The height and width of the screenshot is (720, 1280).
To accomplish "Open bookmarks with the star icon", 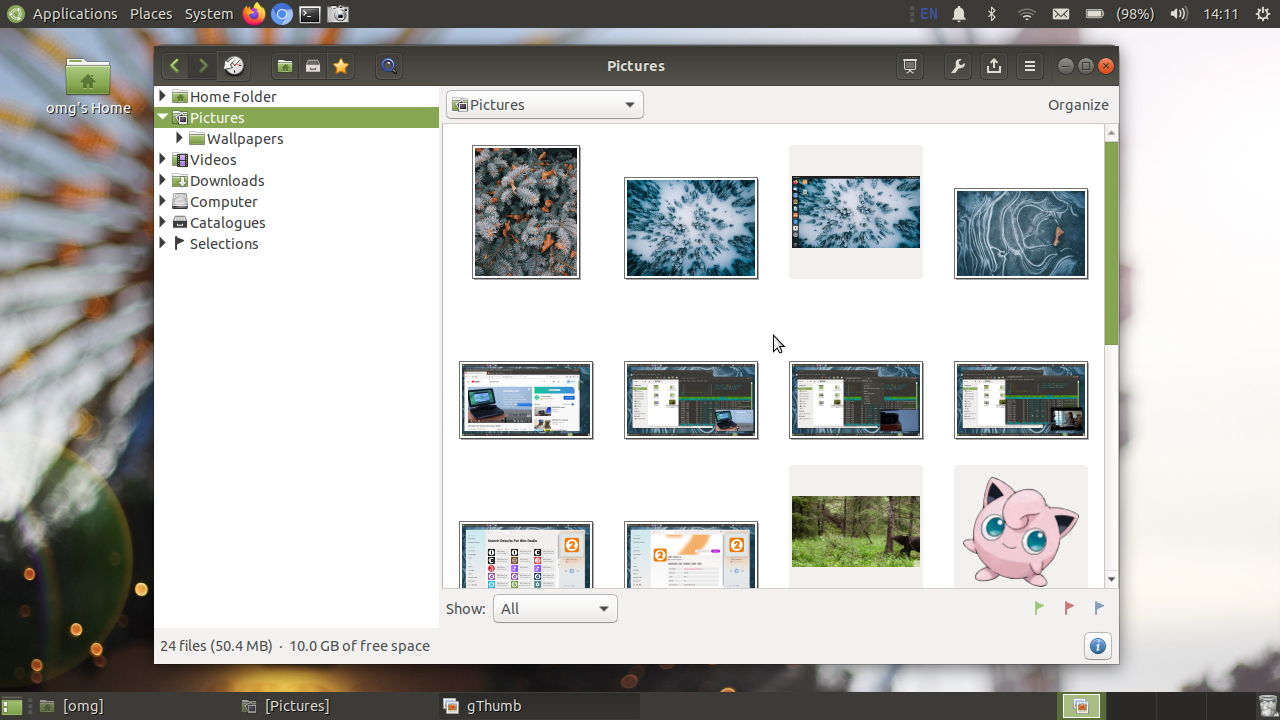I will [341, 66].
